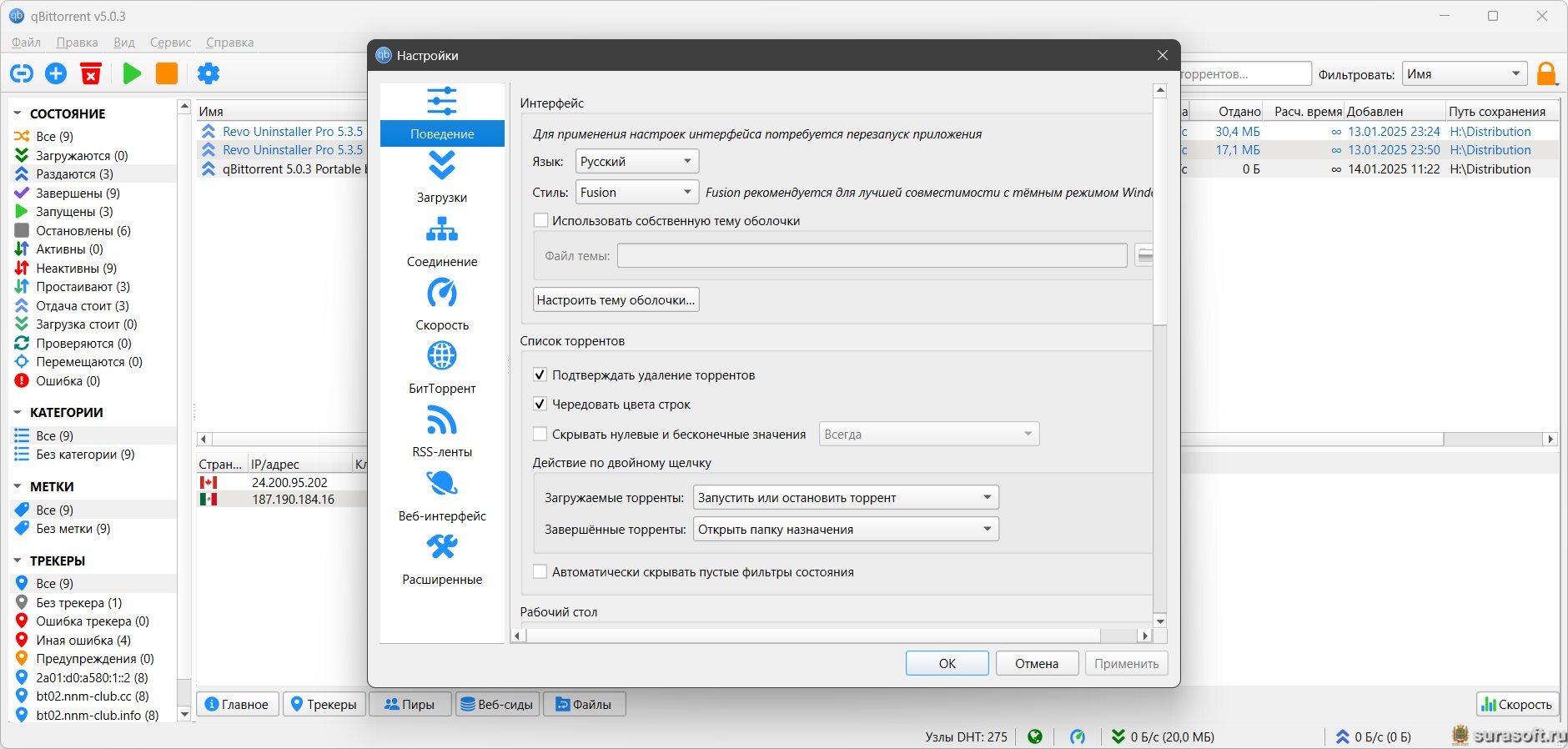Click upload speed indicator in status bar
The width and height of the screenshot is (1568, 749).
1373,736
